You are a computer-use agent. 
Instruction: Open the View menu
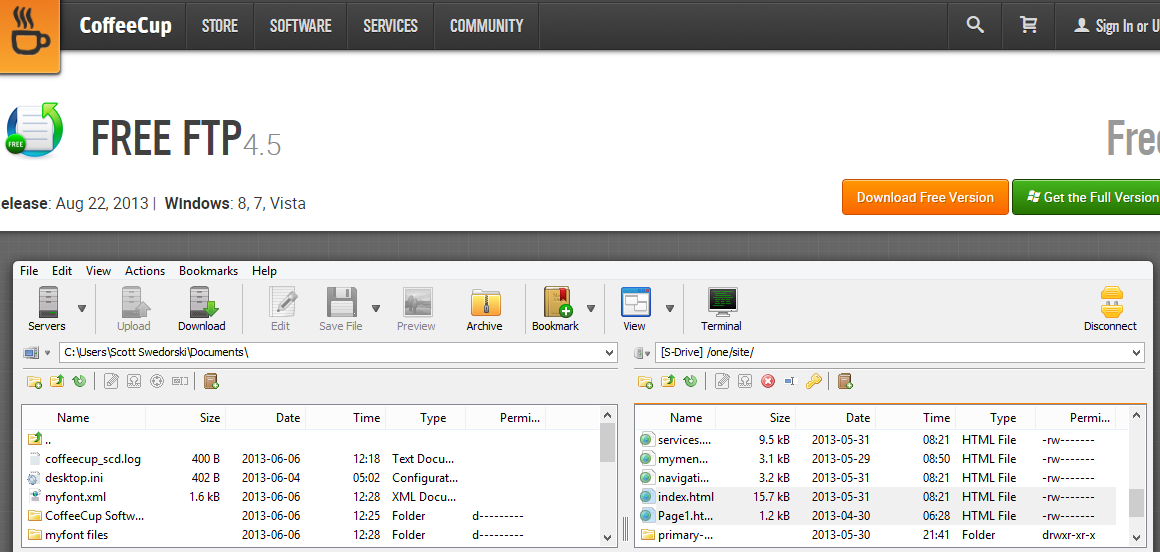point(98,271)
